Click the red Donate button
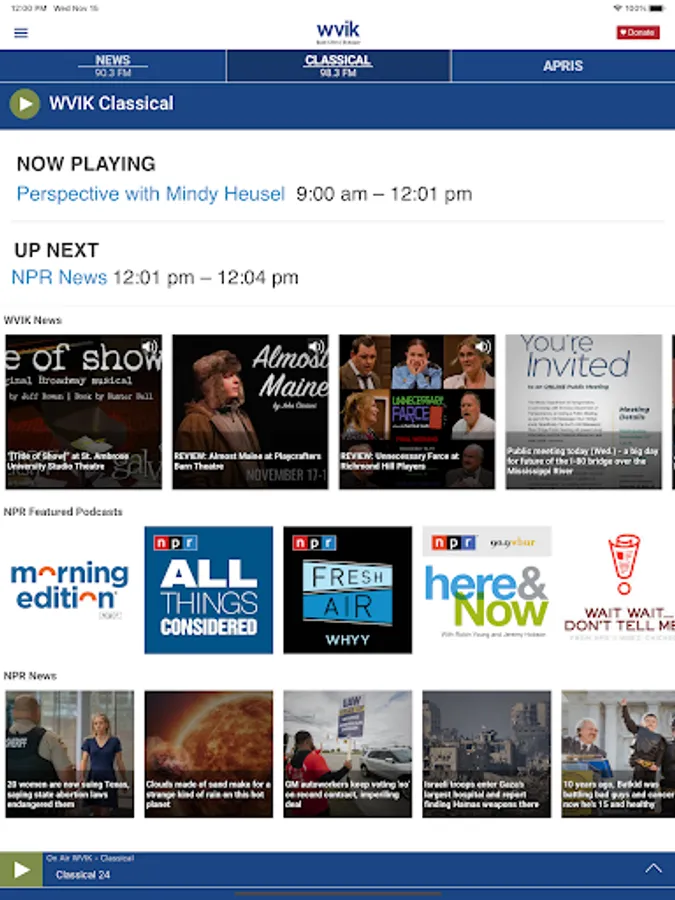 click(x=638, y=33)
